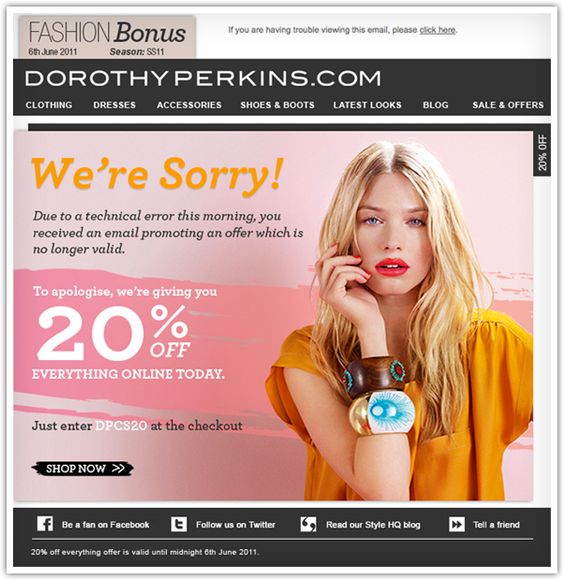
Task: Open the Clothing menu item
Action: tap(49, 105)
